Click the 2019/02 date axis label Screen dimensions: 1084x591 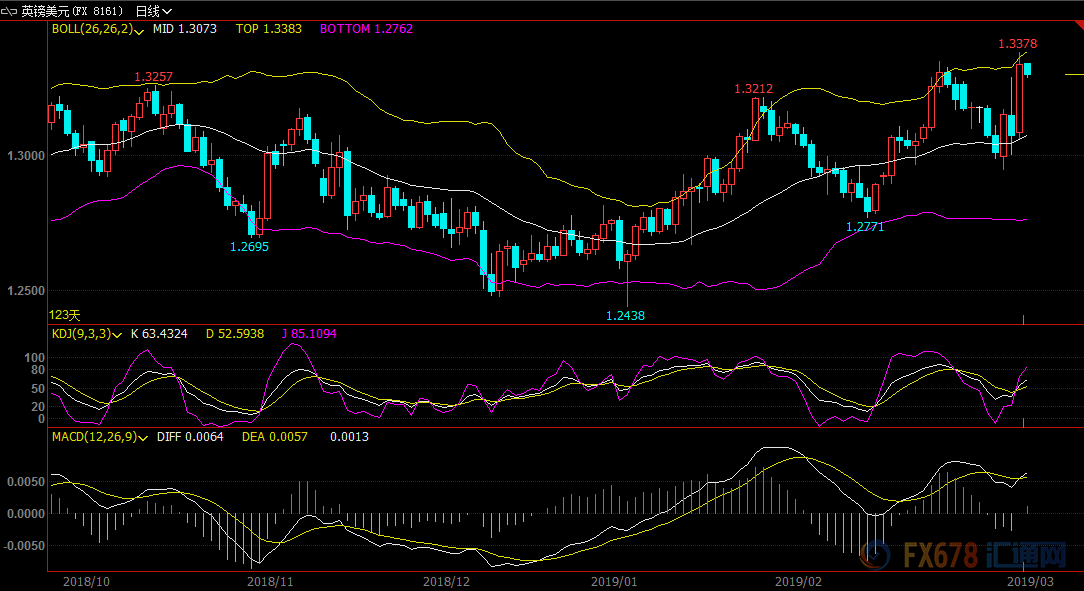pyautogui.click(x=798, y=580)
